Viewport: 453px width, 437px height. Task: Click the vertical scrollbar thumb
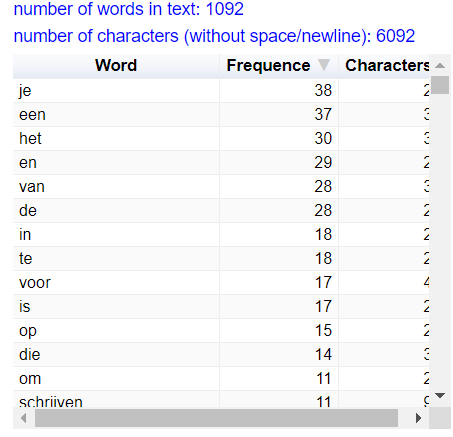click(x=440, y=85)
